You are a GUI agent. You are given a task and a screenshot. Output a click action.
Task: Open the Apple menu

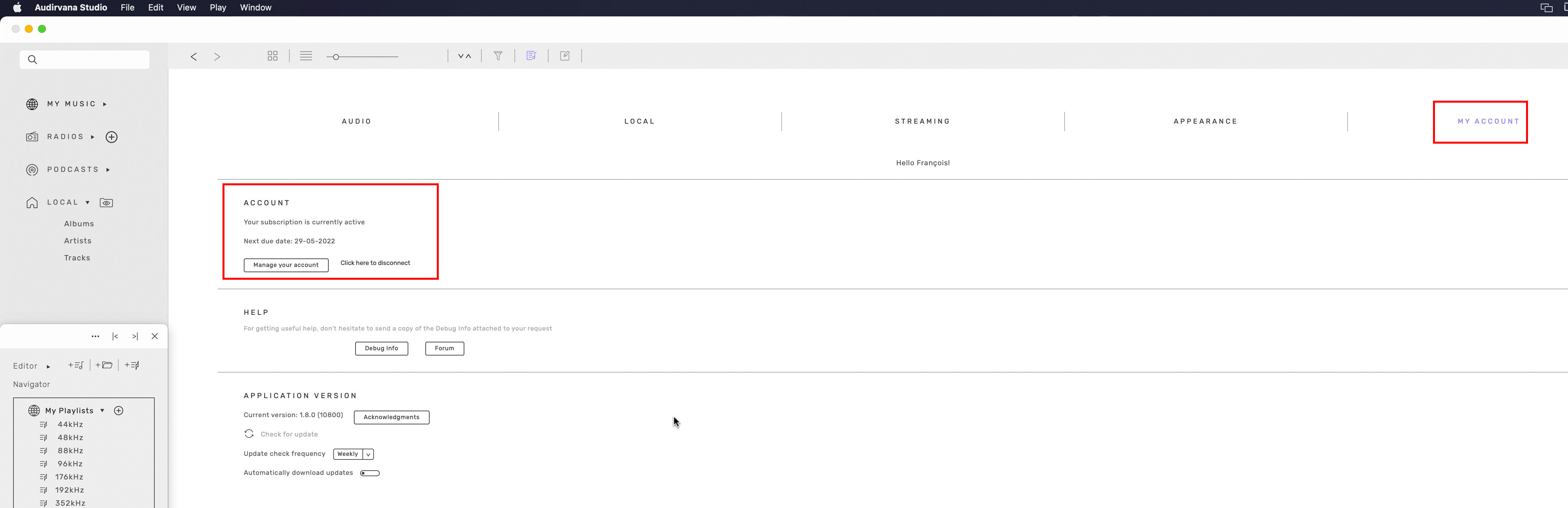click(x=17, y=7)
